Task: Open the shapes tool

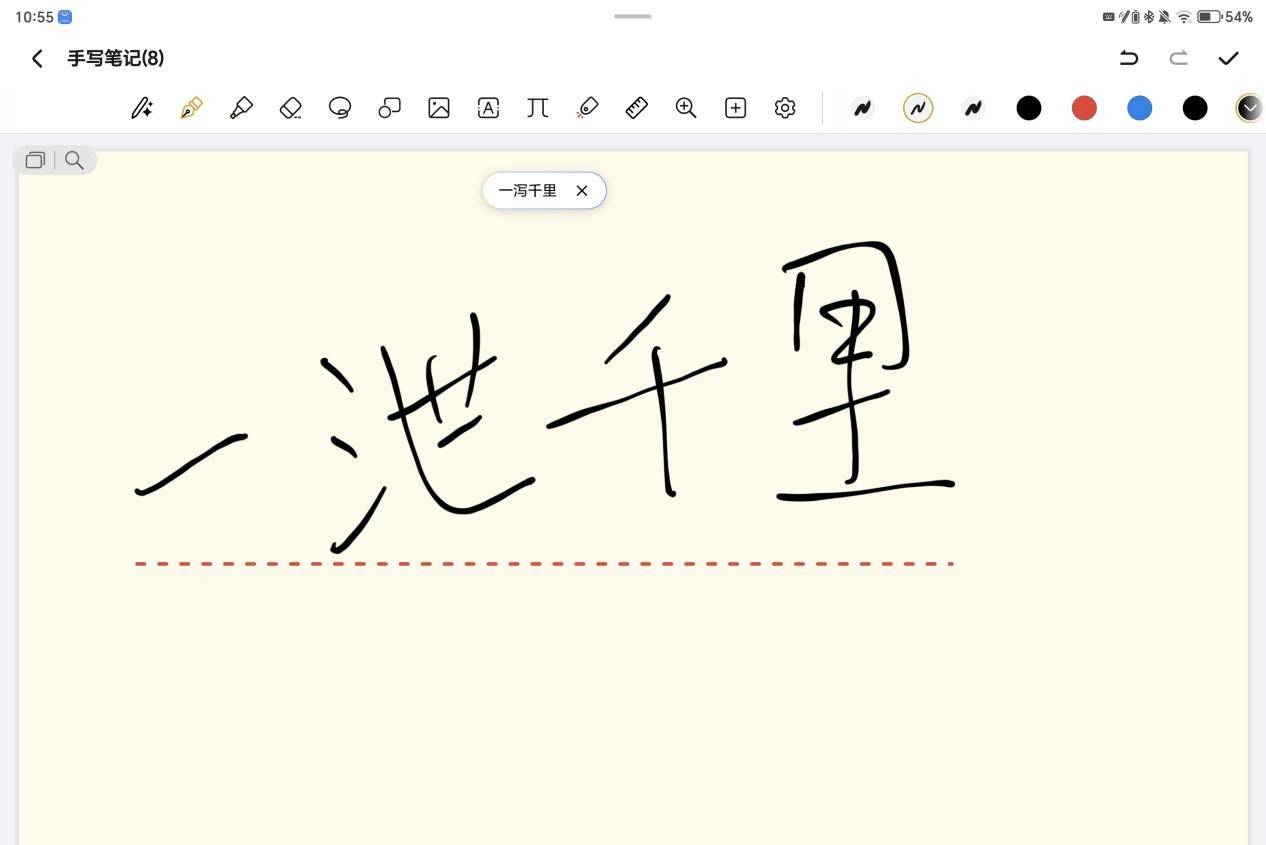Action: coord(389,108)
